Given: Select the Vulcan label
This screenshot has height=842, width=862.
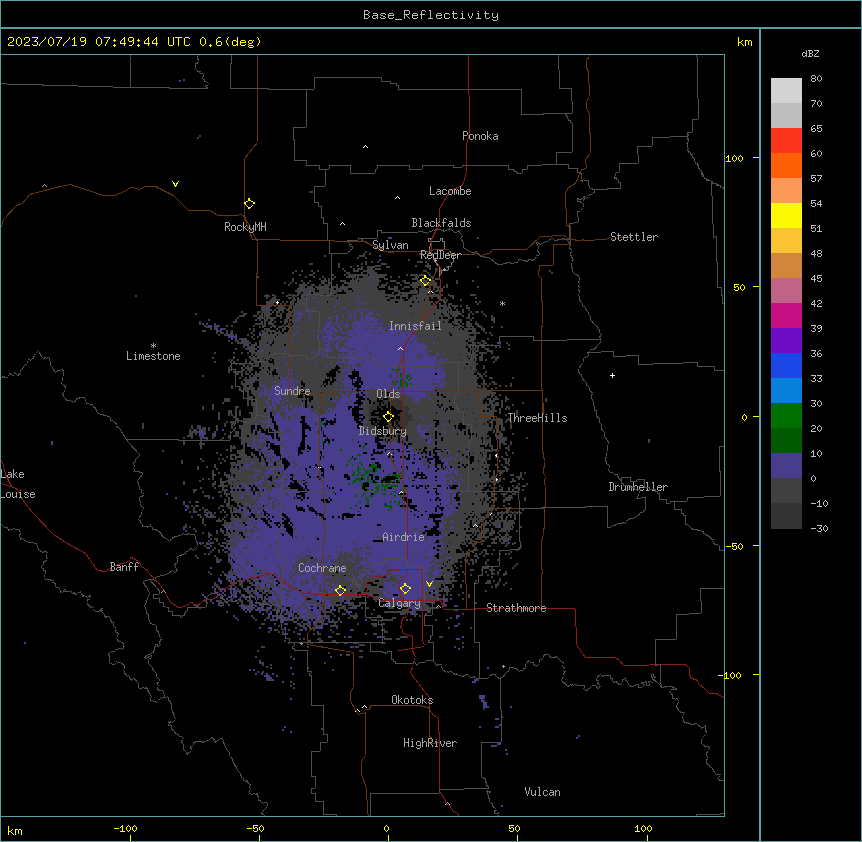Looking at the screenshot, I should click(543, 792).
